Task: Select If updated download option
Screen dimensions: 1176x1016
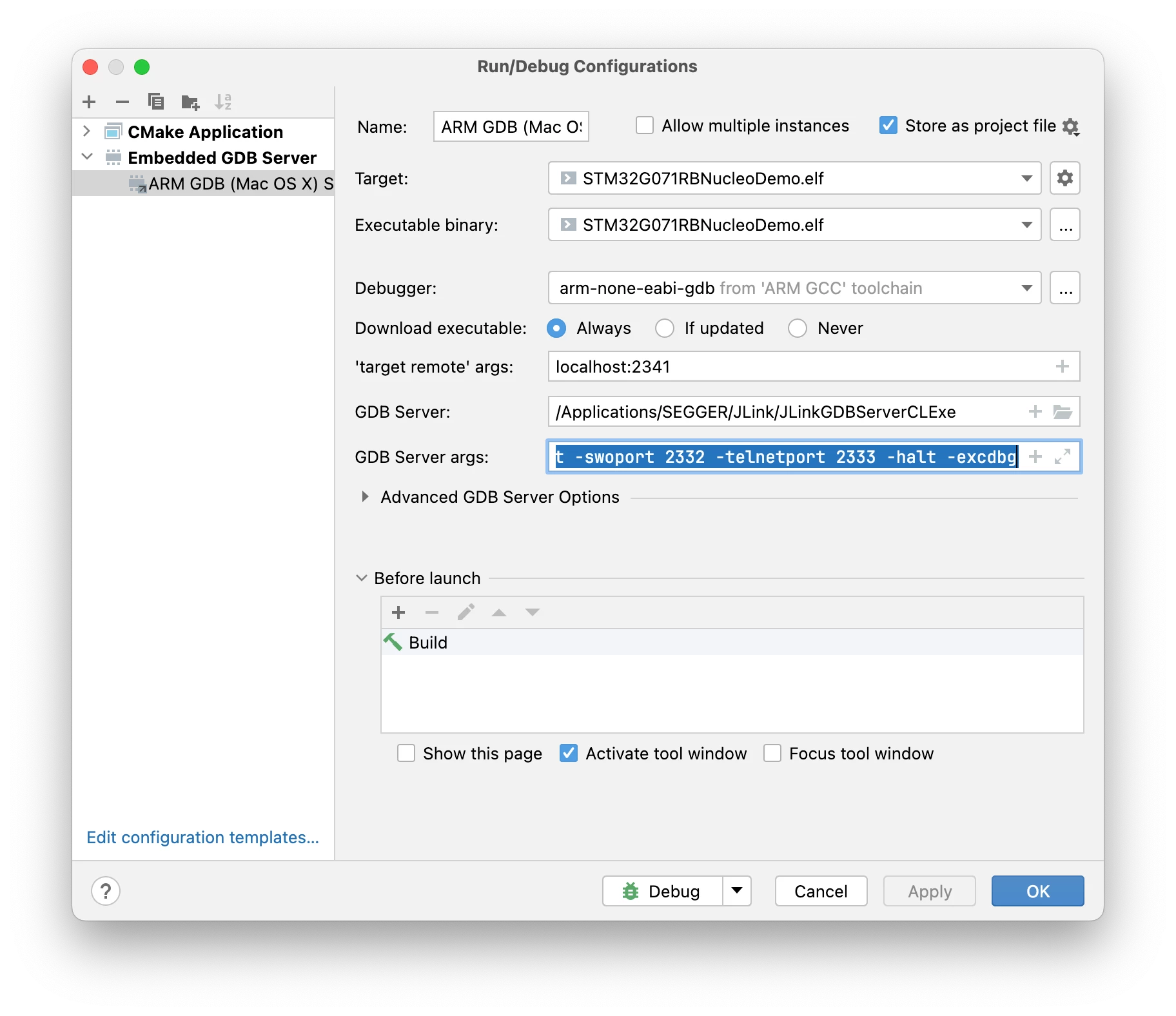Action: pyautogui.click(x=665, y=328)
